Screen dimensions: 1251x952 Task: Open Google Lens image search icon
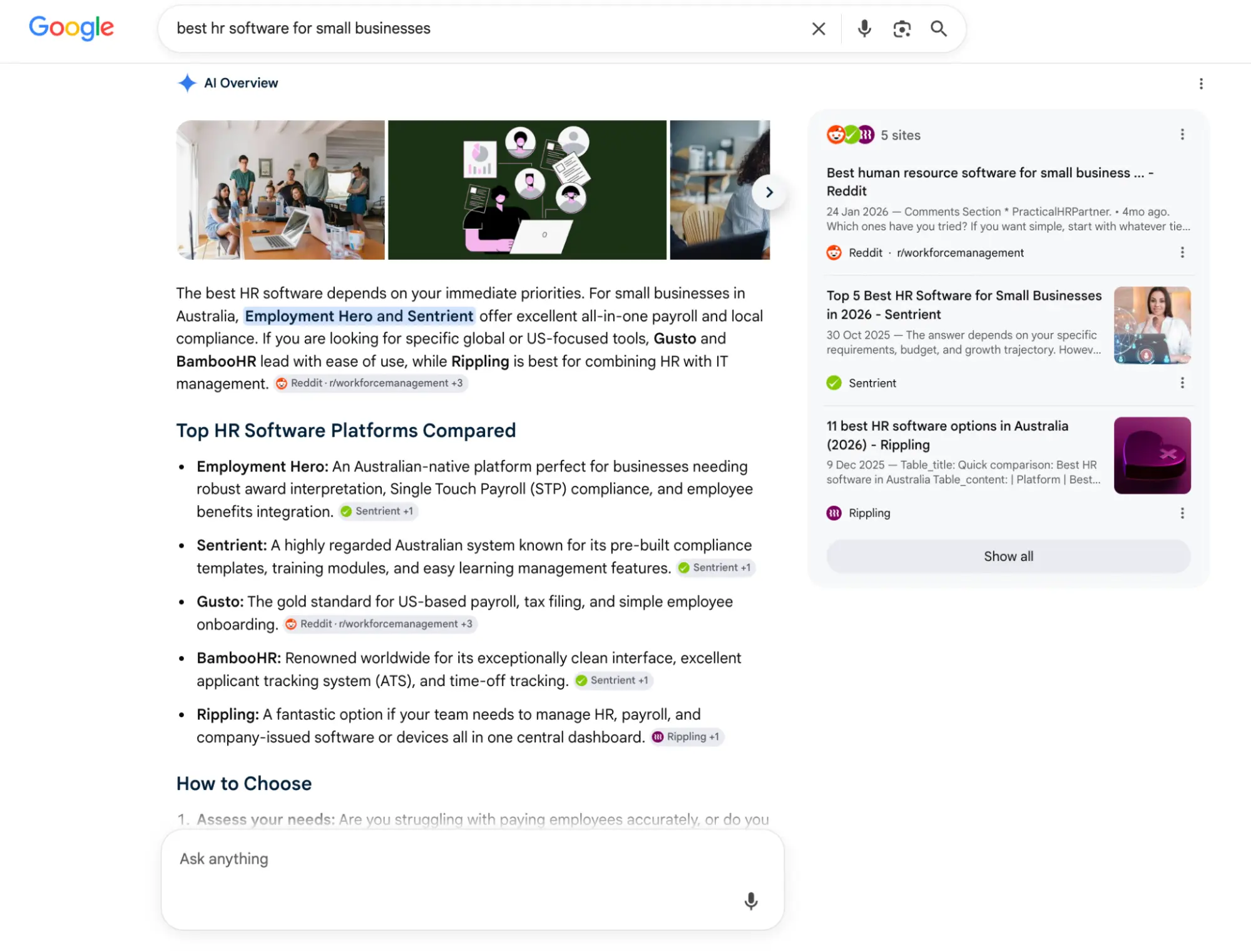tap(901, 29)
